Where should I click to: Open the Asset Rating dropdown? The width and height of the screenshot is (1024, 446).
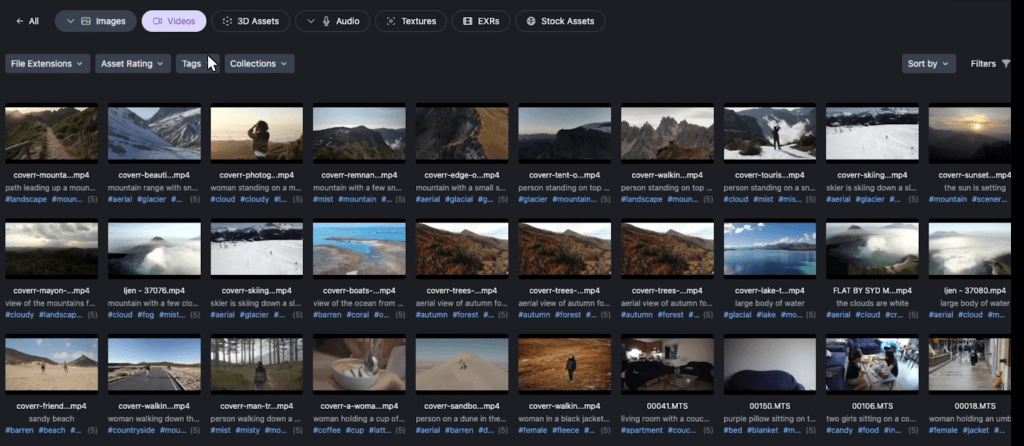pos(133,64)
